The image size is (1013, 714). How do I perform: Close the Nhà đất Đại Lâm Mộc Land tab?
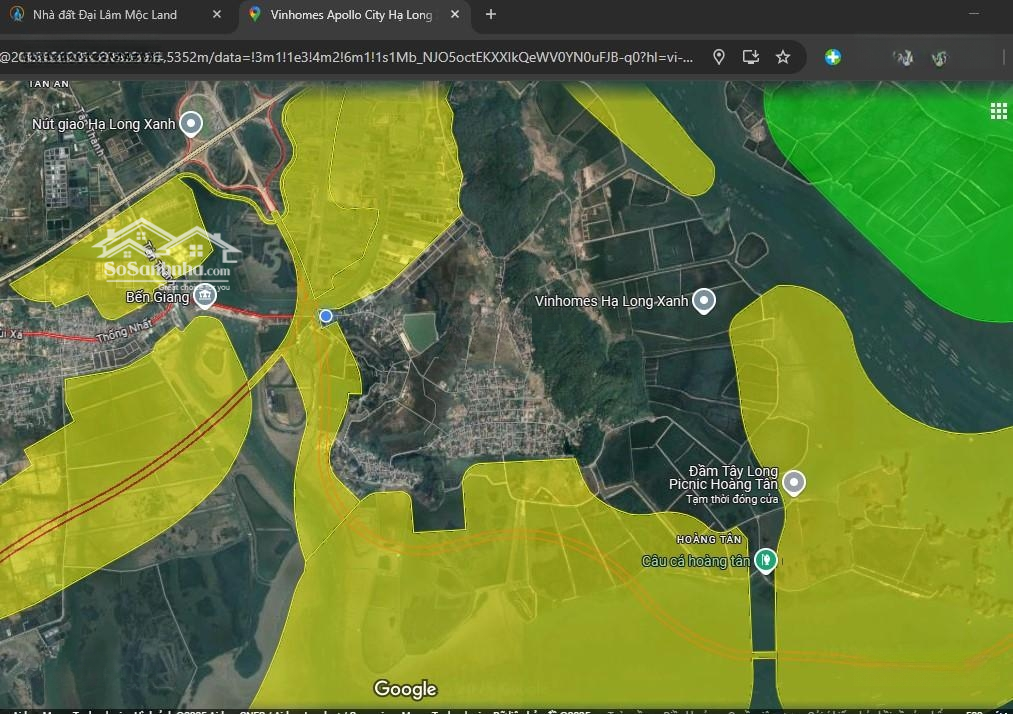coord(216,14)
